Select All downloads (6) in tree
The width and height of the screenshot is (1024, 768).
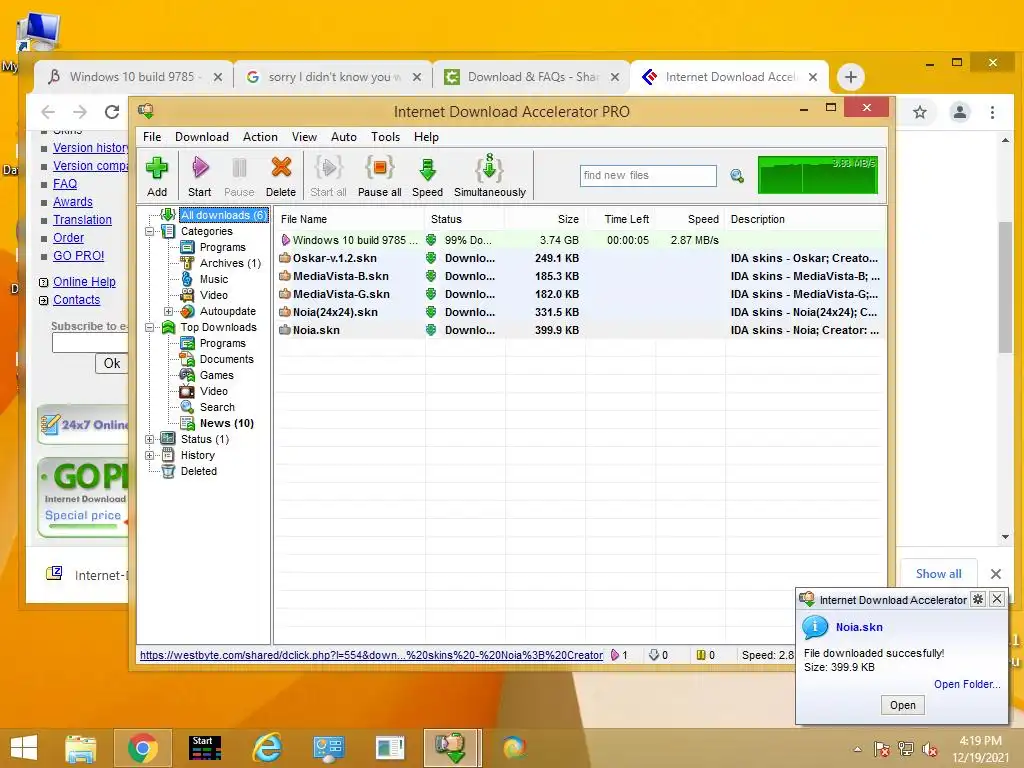(223, 215)
